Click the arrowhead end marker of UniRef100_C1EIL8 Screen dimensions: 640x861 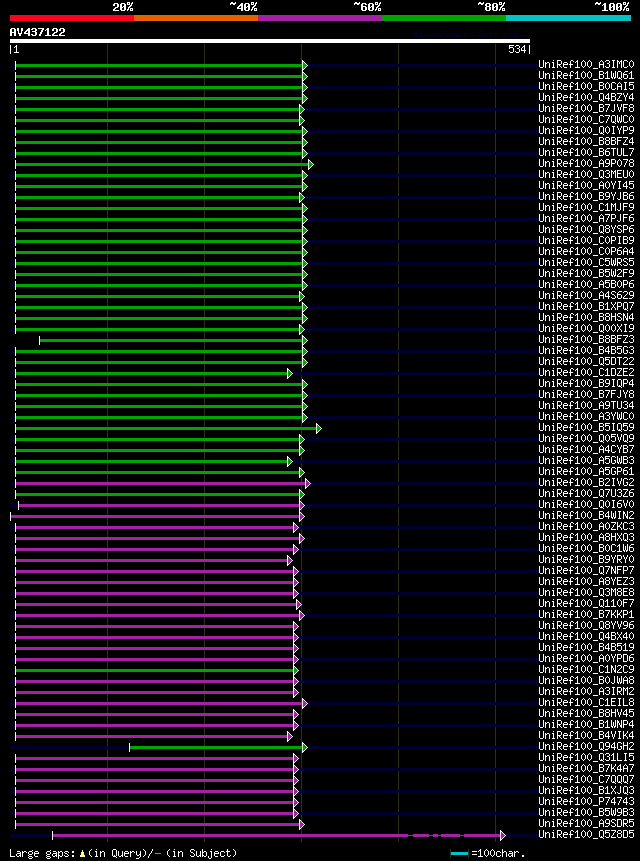pyautogui.click(x=305, y=703)
